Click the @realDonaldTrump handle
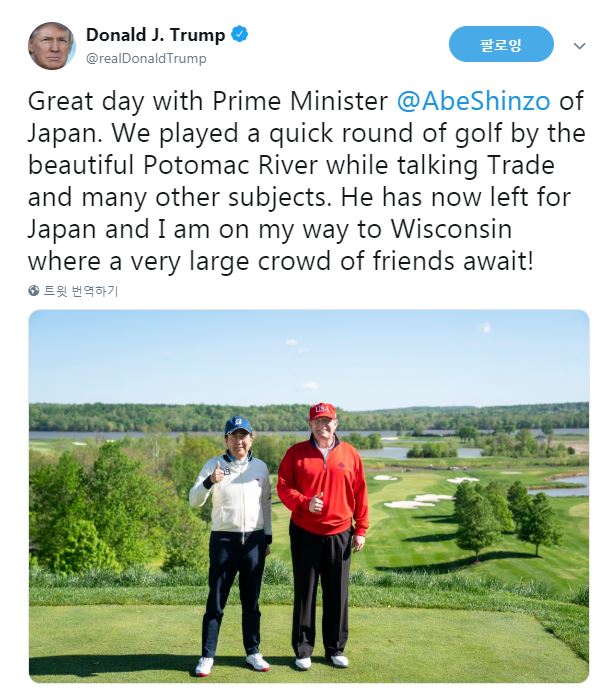Viewport: 616px width, 692px height. pos(146,58)
